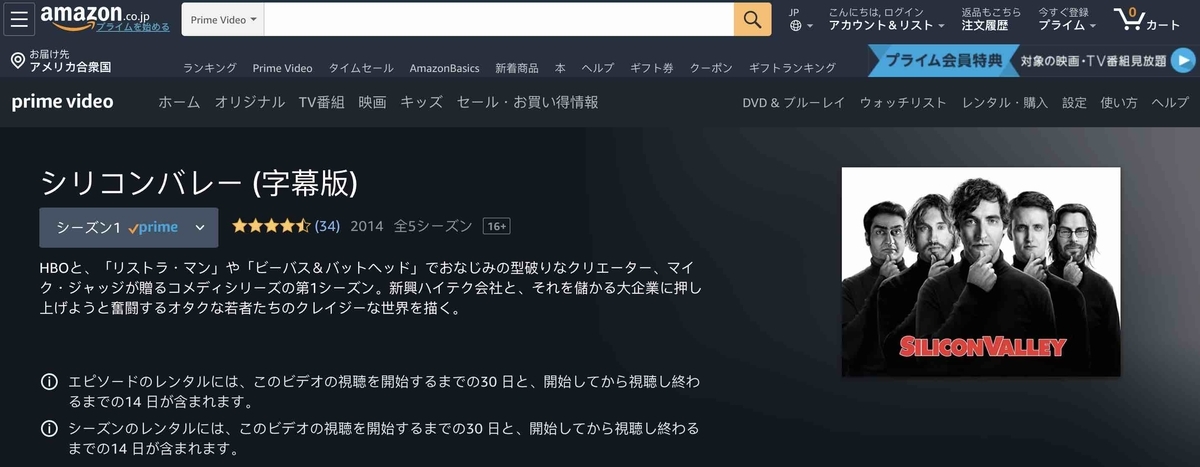Open the Prime Video search category dropdown
This screenshot has width=1200, height=467.
pos(223,20)
